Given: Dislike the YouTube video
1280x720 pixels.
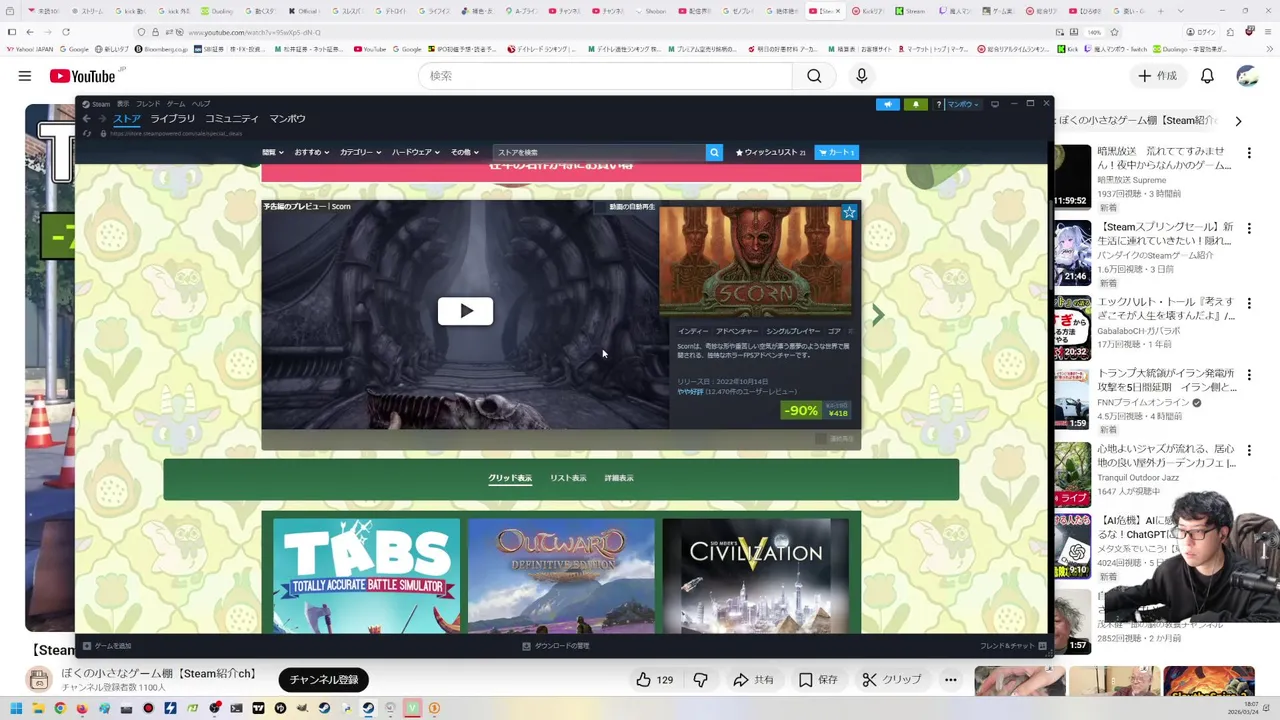Looking at the screenshot, I should coord(700,680).
